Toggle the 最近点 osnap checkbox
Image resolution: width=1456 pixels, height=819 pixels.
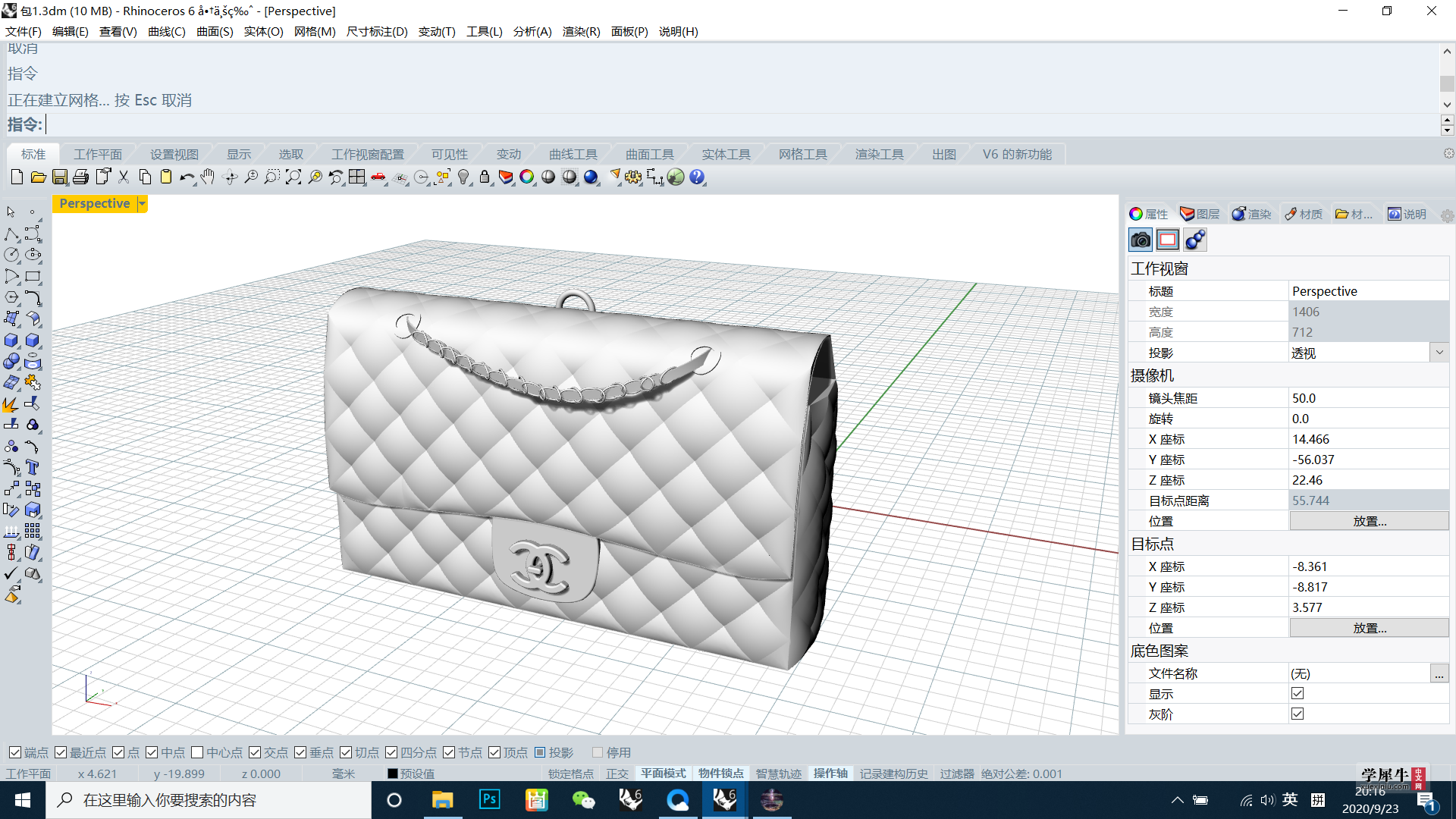tap(61, 752)
